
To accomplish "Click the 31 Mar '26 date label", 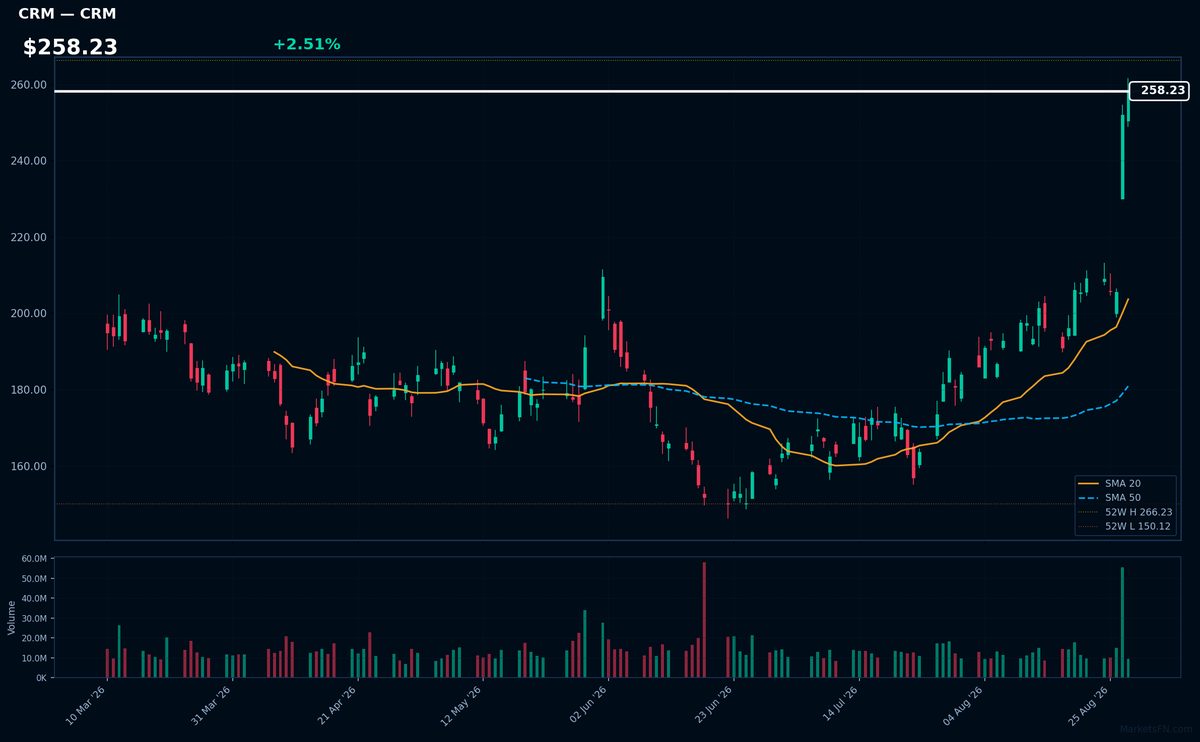I will (209, 706).
